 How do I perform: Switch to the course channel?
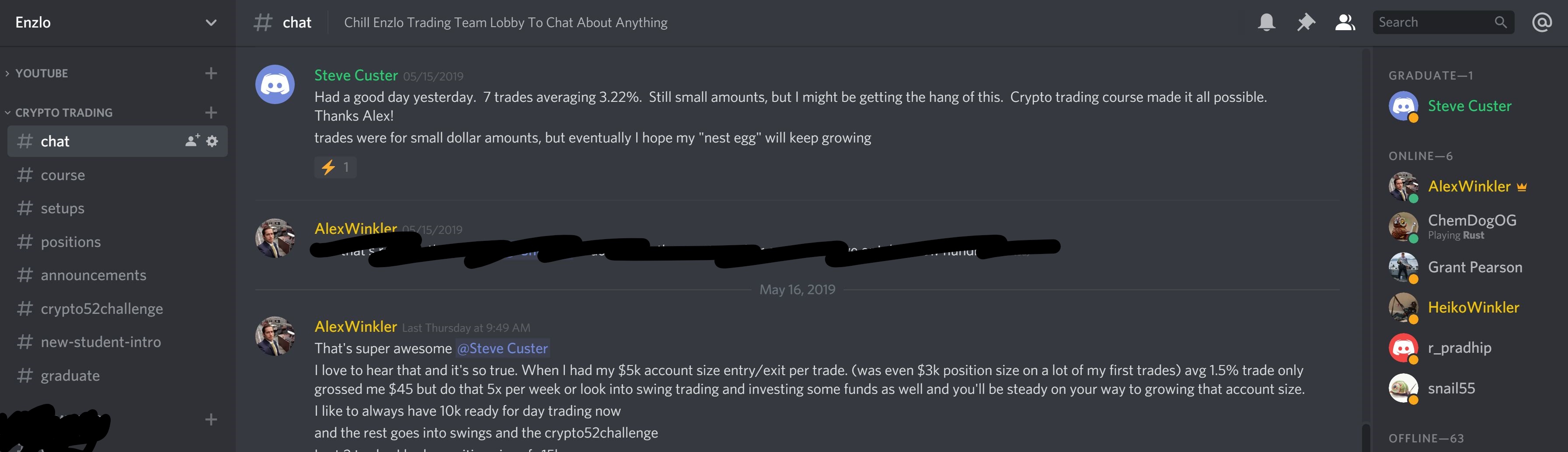(x=63, y=175)
